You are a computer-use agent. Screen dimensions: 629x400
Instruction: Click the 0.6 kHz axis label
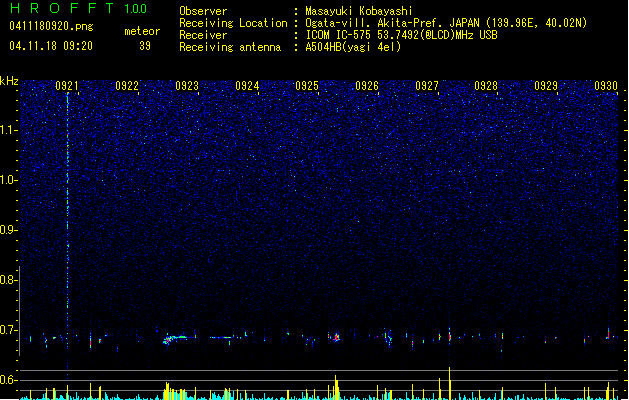(9, 380)
